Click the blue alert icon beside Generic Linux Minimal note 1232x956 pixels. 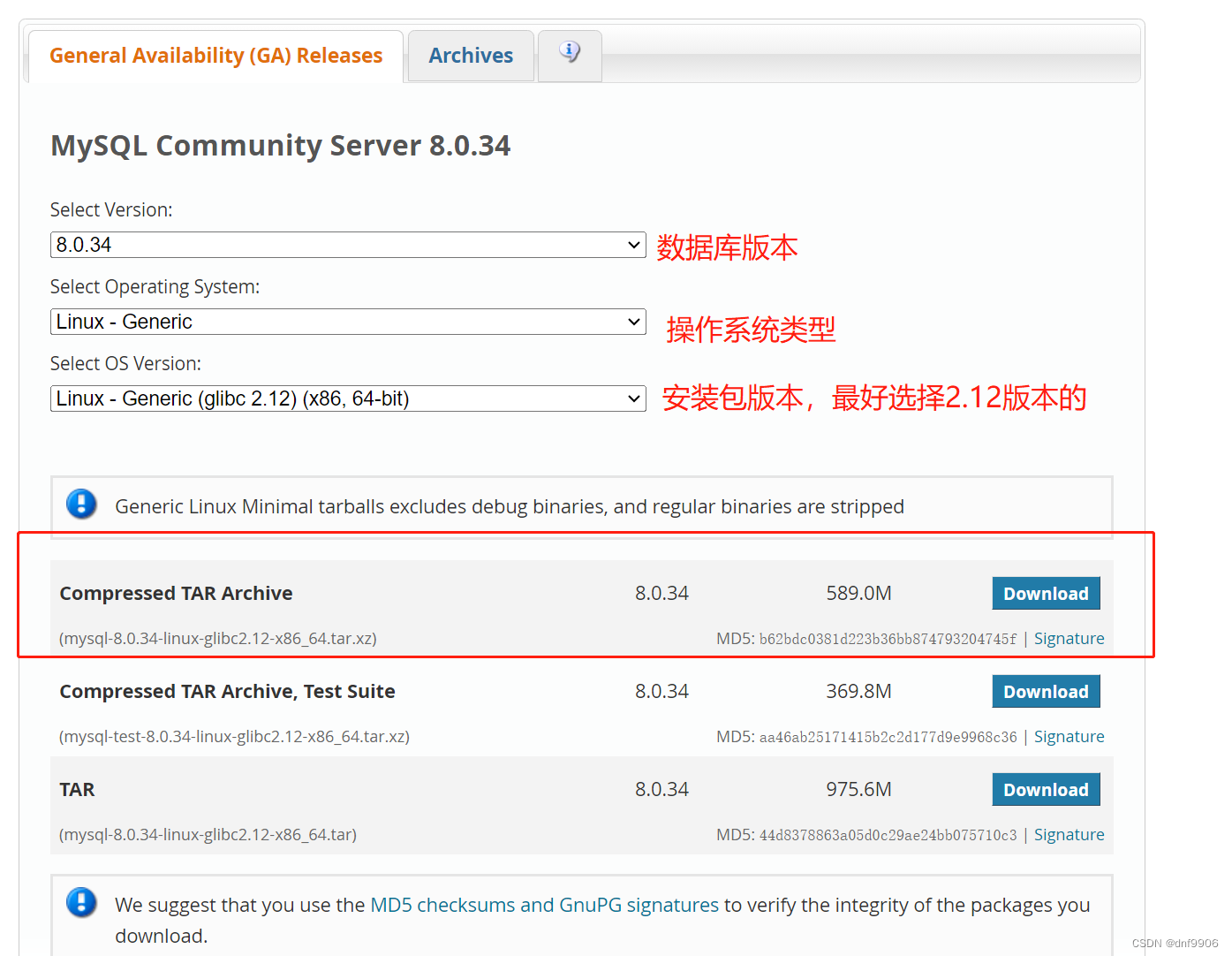(81, 505)
